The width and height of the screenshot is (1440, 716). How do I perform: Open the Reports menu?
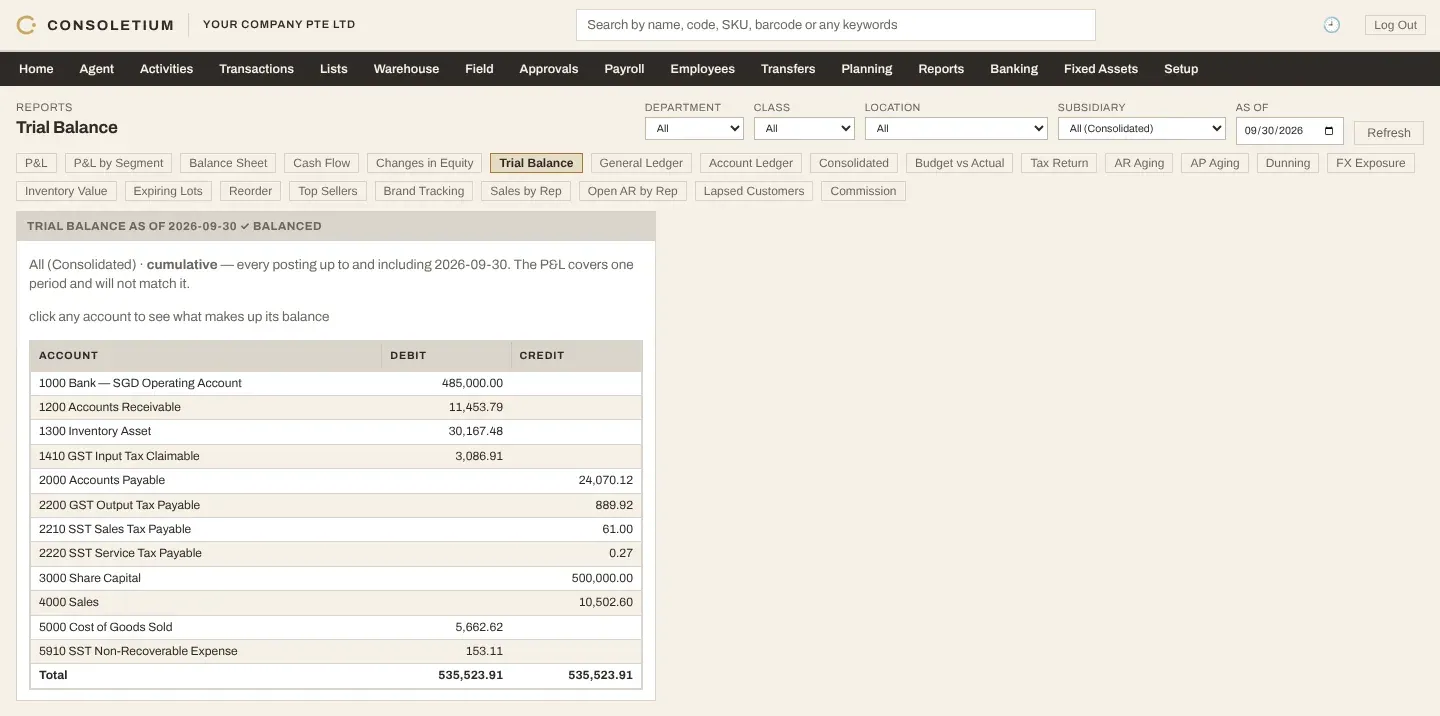point(941,69)
